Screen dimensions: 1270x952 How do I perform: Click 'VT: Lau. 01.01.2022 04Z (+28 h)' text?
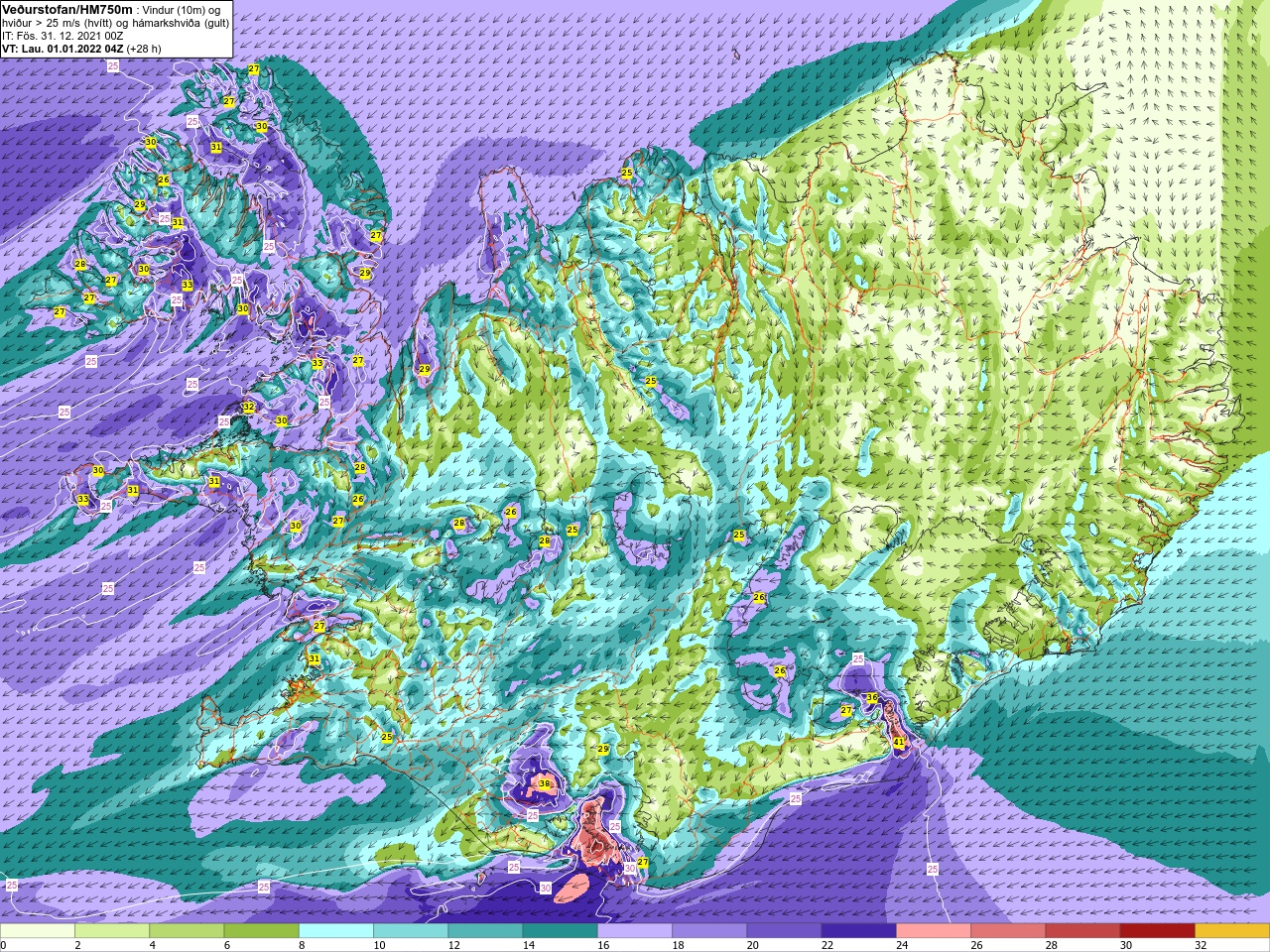point(81,48)
